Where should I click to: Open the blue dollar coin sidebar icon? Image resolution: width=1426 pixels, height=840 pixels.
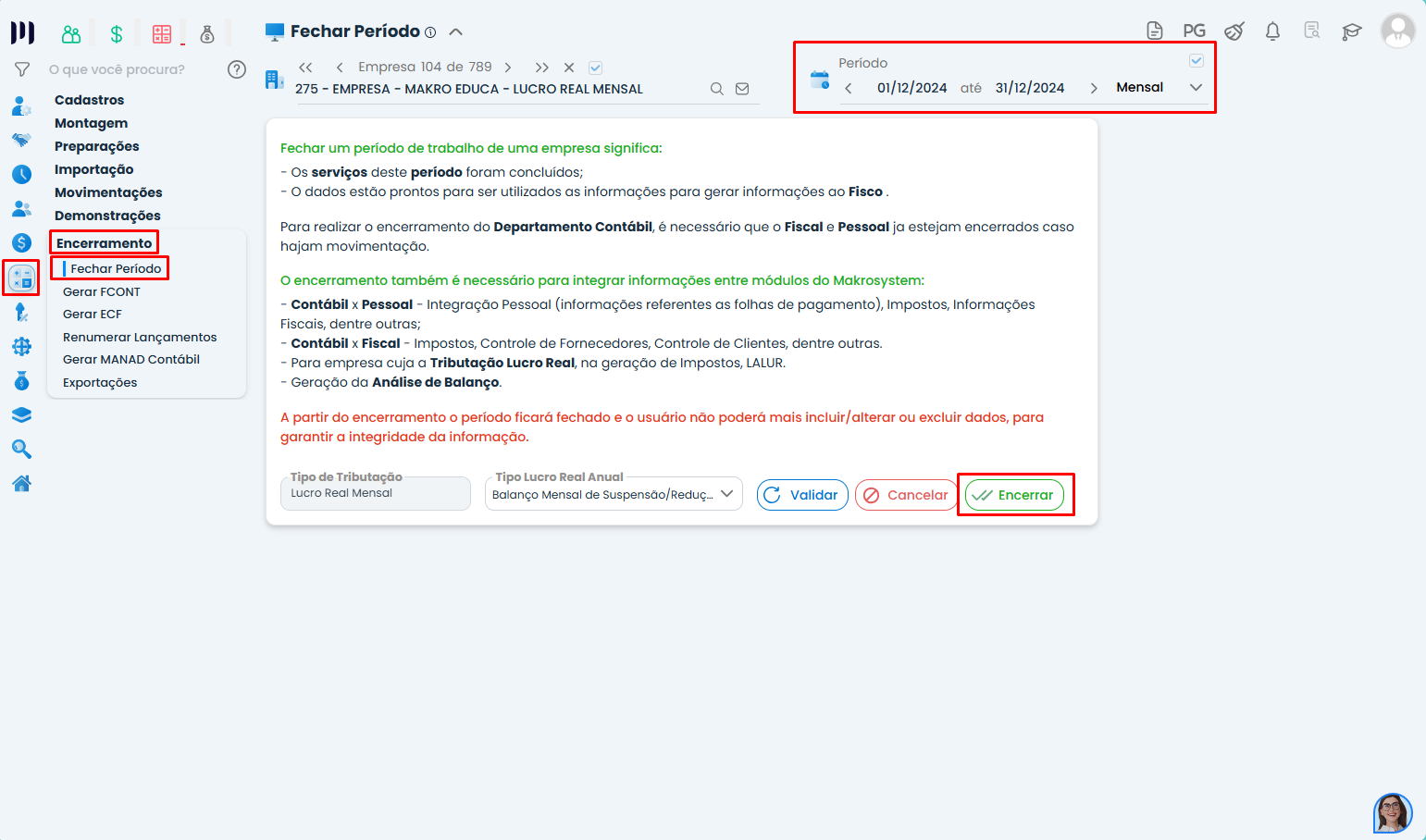(21, 242)
